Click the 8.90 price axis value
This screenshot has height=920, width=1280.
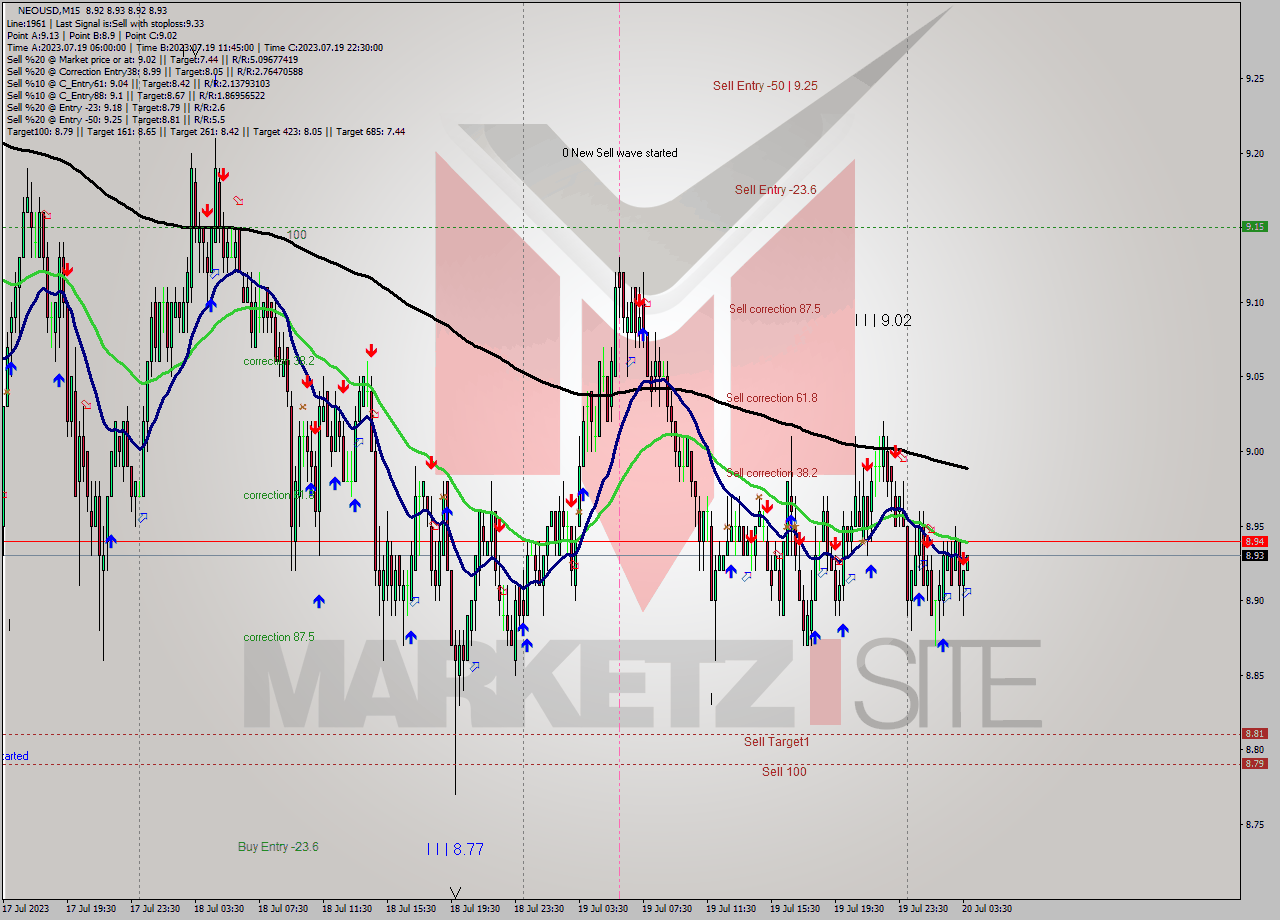pos(1254,600)
